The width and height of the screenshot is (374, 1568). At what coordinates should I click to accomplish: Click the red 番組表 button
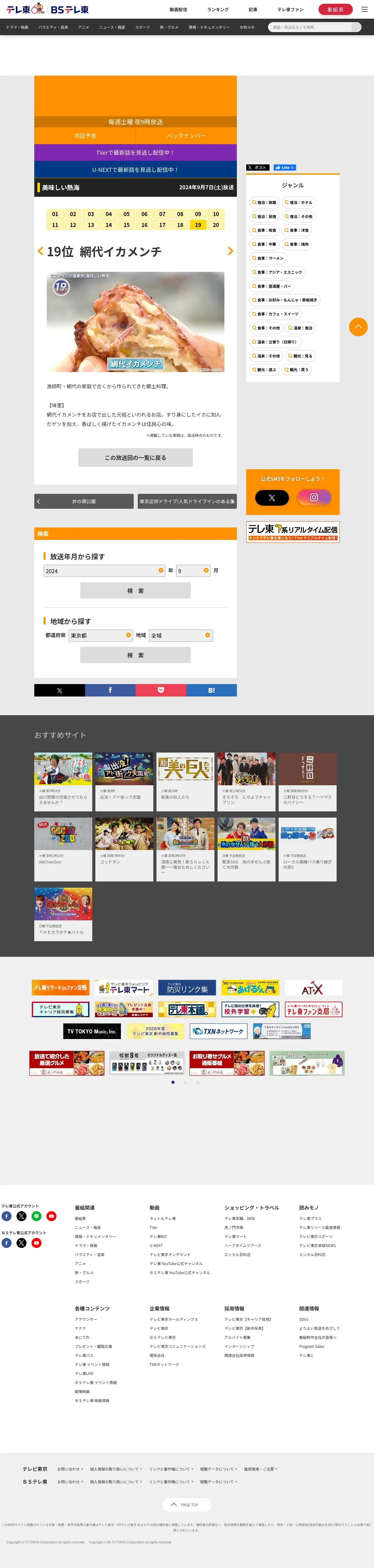point(335,9)
